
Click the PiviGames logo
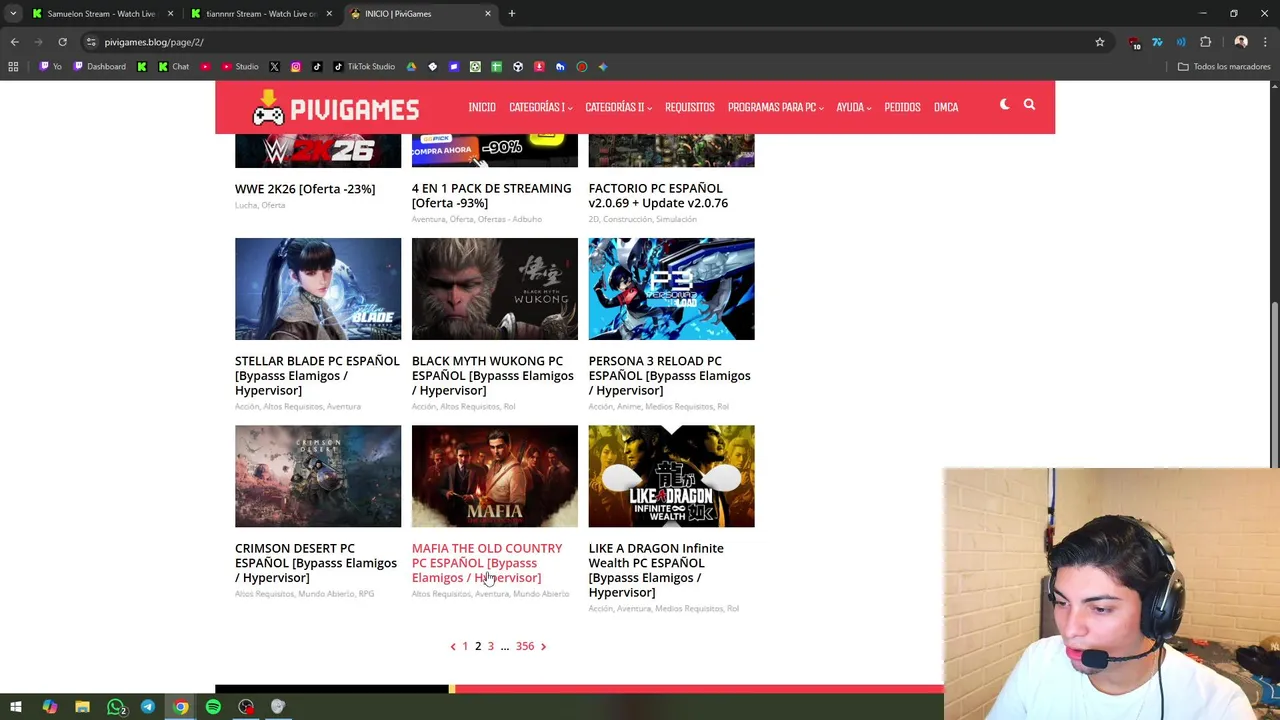(x=335, y=107)
